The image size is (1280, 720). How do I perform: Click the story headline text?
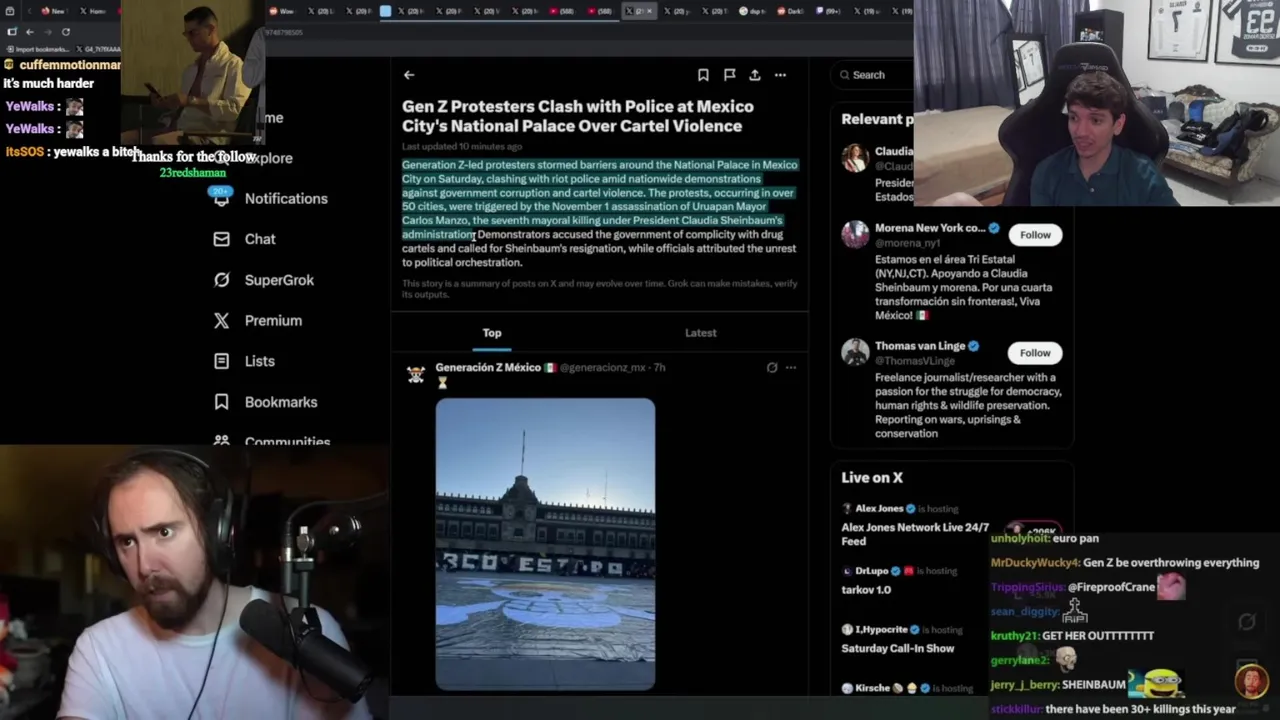[x=578, y=116]
